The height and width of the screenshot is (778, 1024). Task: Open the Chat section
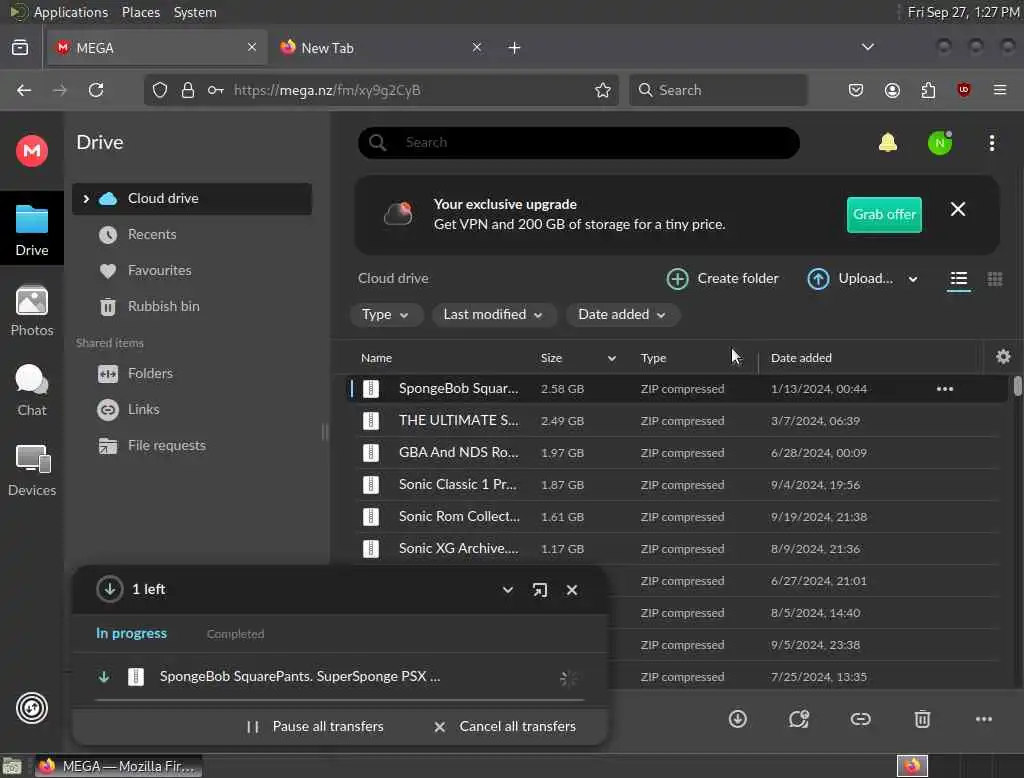click(x=31, y=391)
